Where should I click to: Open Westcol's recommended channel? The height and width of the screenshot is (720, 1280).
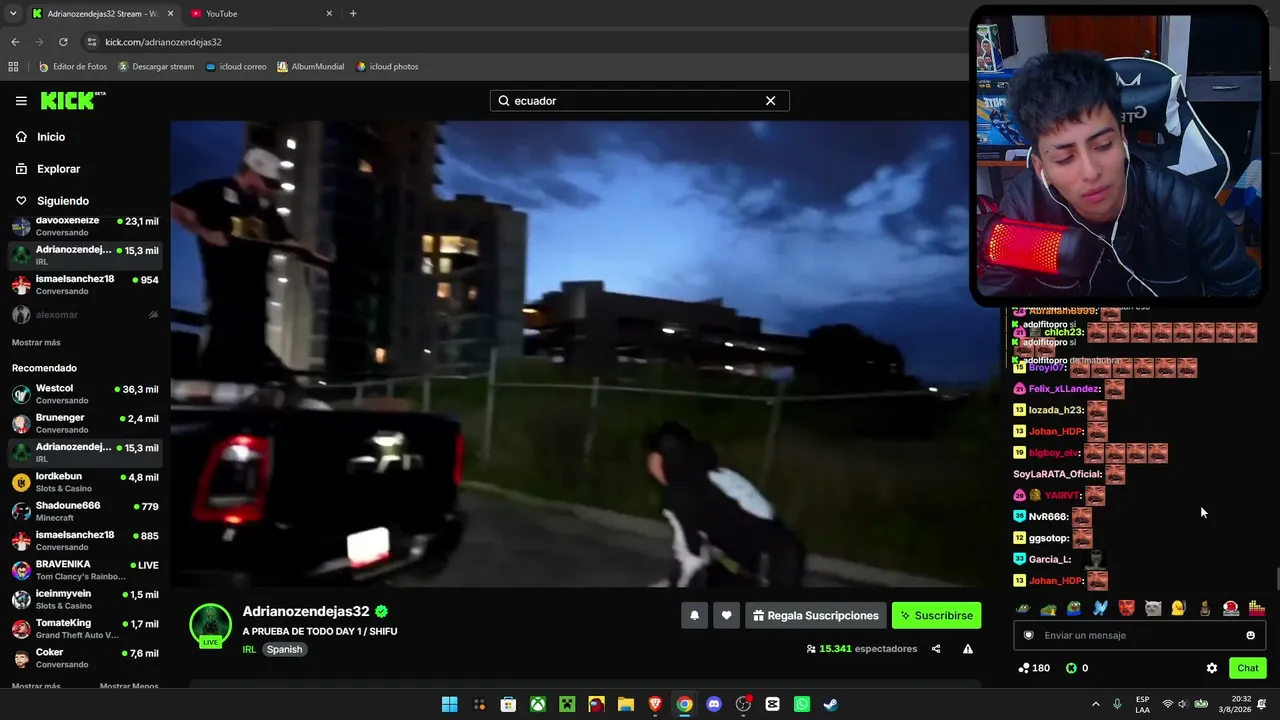coord(85,394)
